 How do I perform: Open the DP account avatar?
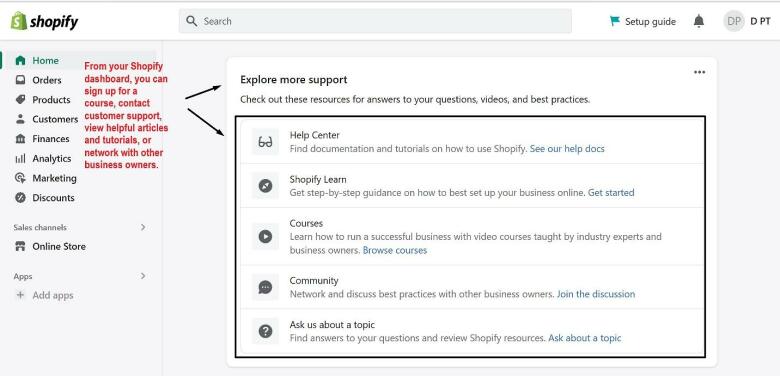(x=734, y=21)
